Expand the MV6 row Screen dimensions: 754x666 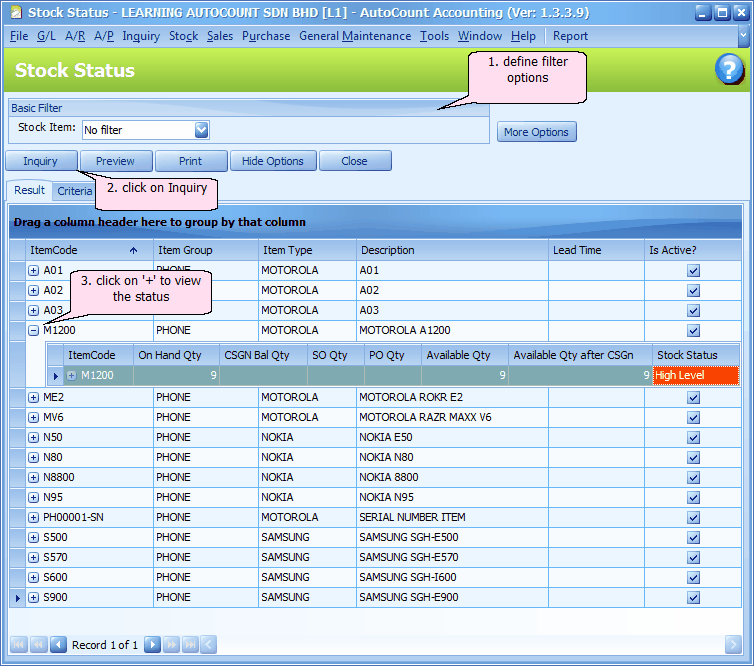tap(33, 417)
